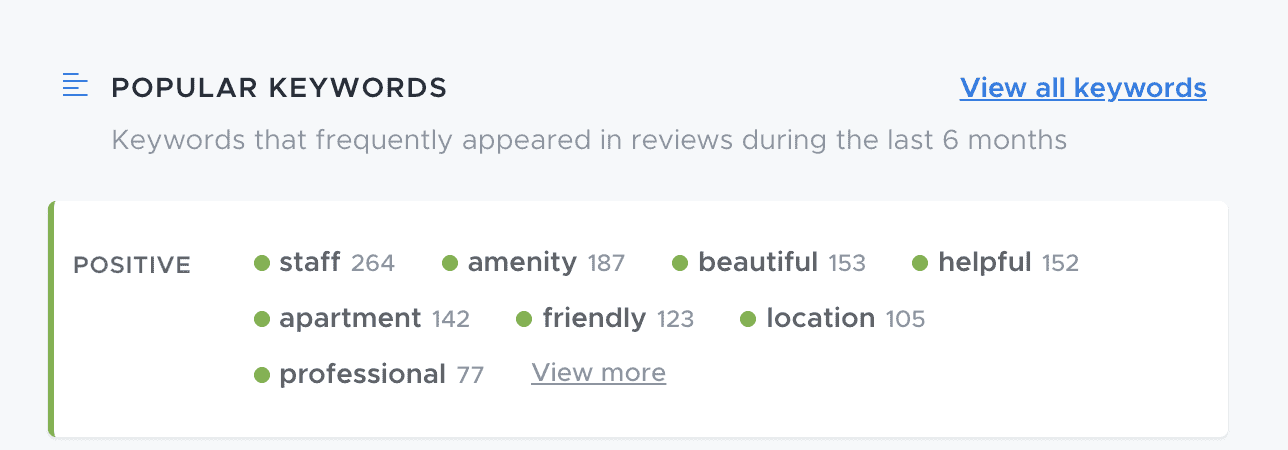Click green dot beside beautiful

point(680,263)
